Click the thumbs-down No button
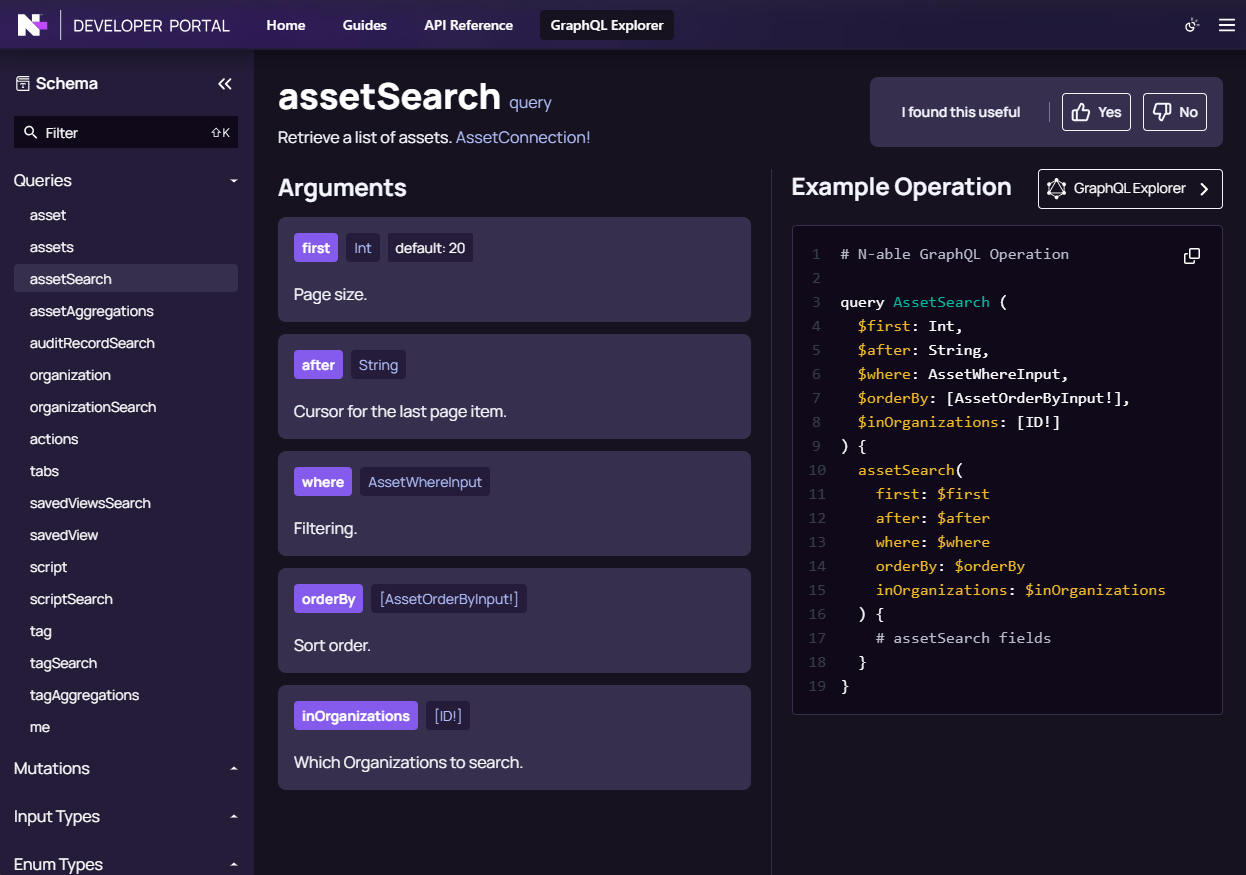 pos(1175,112)
